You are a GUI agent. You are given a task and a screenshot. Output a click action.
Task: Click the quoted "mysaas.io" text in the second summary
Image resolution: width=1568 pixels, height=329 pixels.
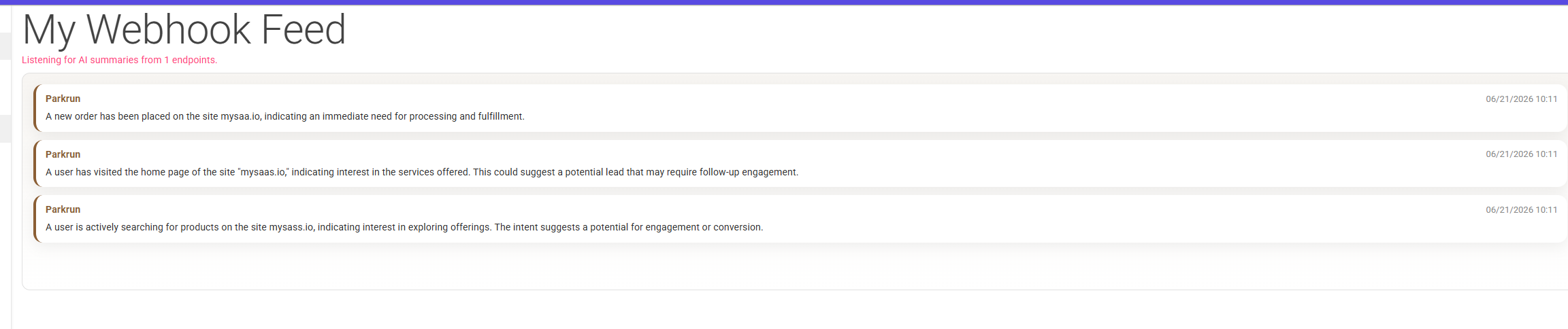coord(263,172)
